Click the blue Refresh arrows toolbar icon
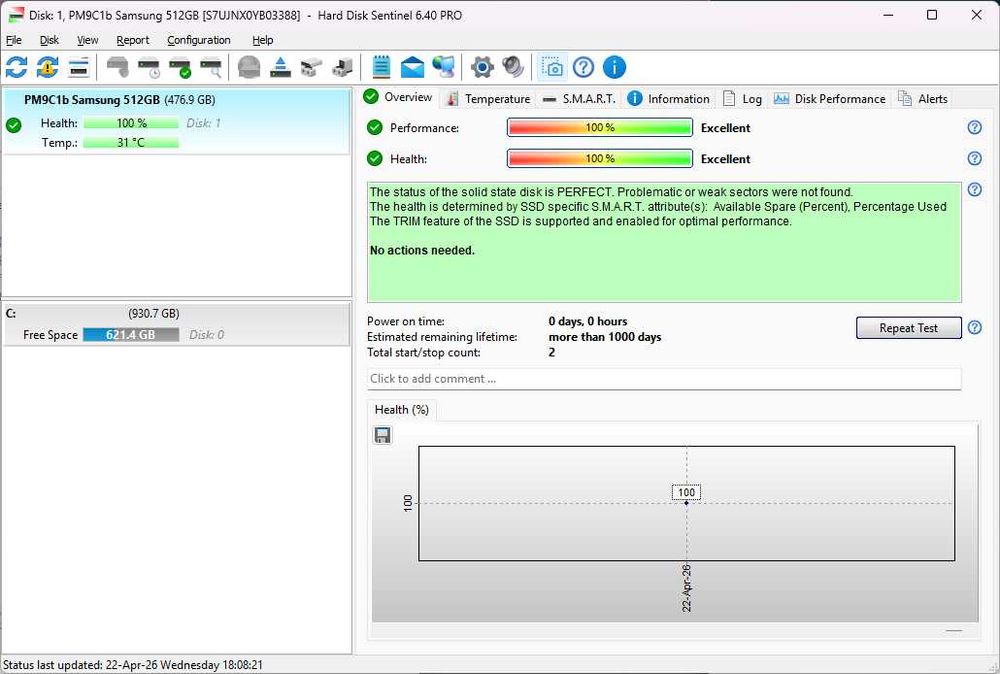The height and width of the screenshot is (674, 1000). click(x=16, y=67)
